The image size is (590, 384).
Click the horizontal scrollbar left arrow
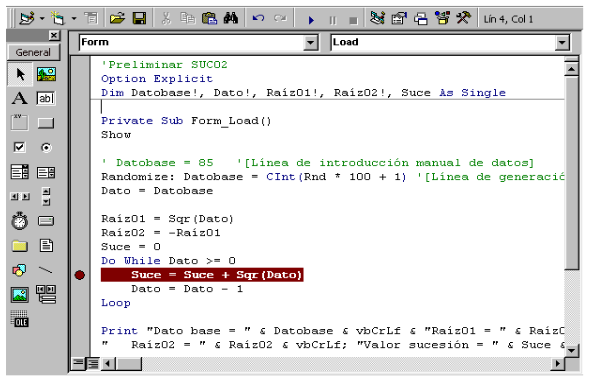[x=108, y=364]
